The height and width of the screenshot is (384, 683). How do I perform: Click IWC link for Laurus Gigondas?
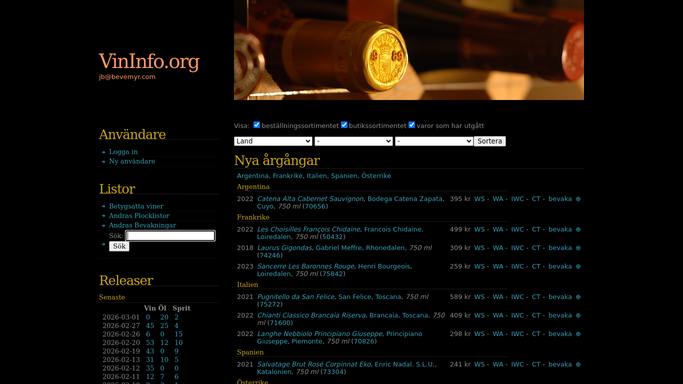517,248
